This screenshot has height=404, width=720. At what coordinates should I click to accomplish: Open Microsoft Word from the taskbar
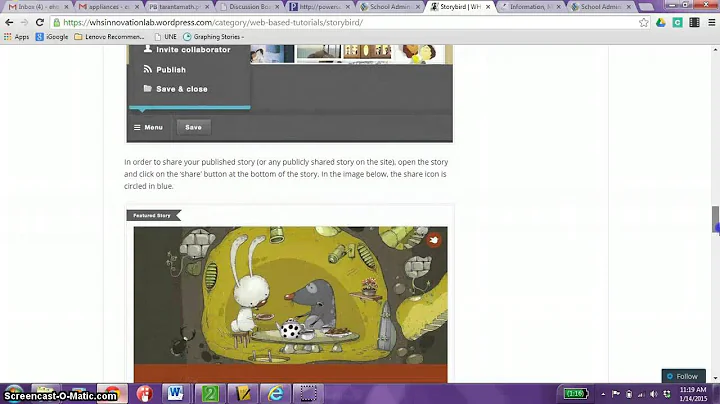[x=175, y=393]
